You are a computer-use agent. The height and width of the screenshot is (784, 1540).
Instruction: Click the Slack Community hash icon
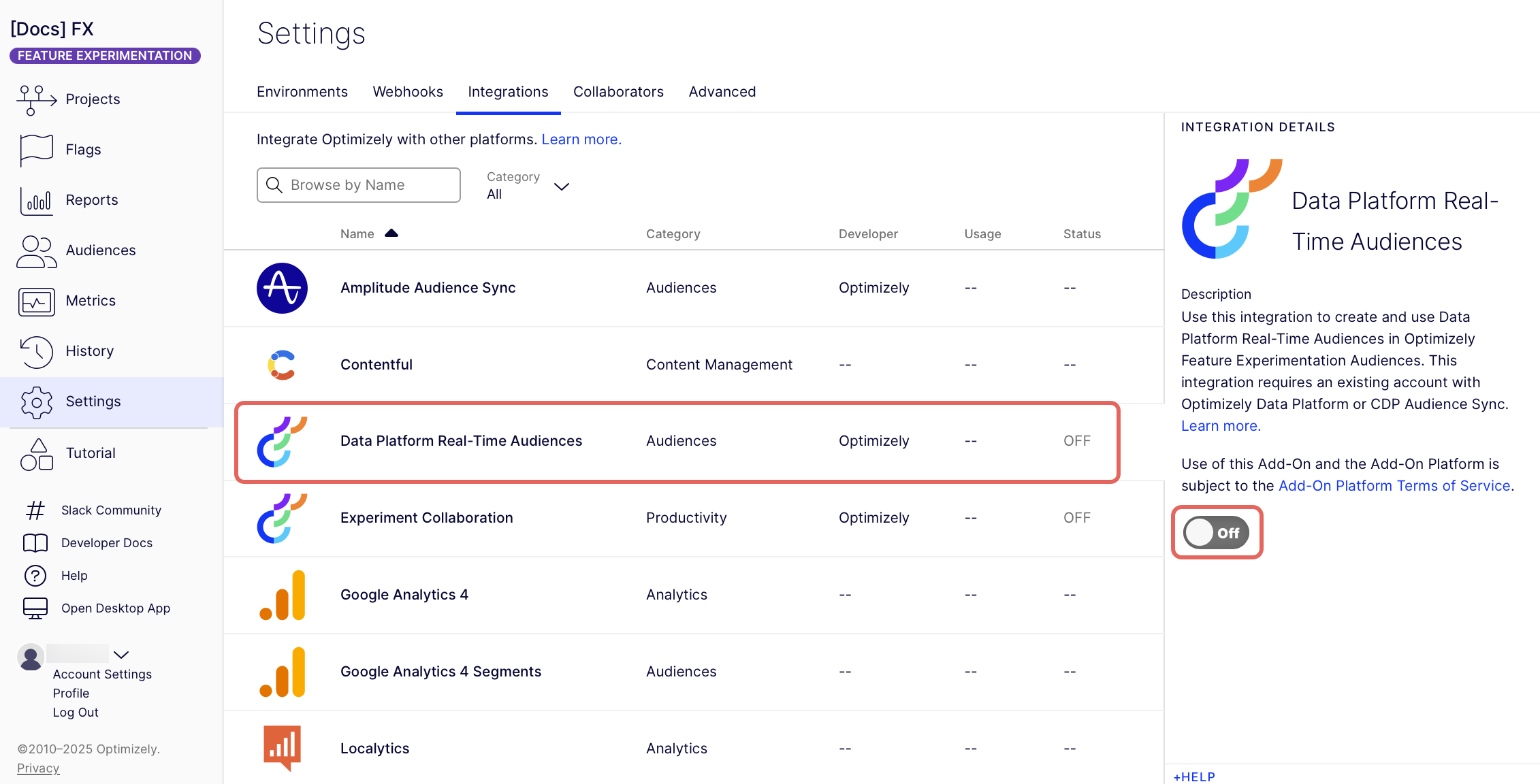pyautogui.click(x=35, y=510)
